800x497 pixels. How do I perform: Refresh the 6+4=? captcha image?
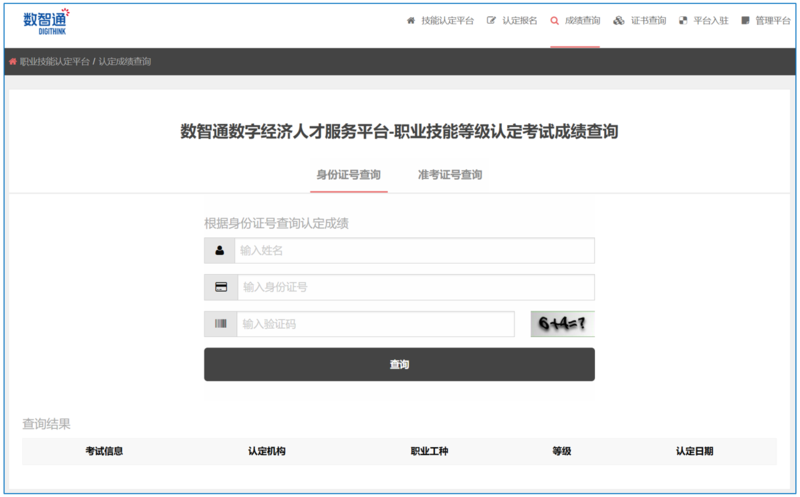[562, 324]
